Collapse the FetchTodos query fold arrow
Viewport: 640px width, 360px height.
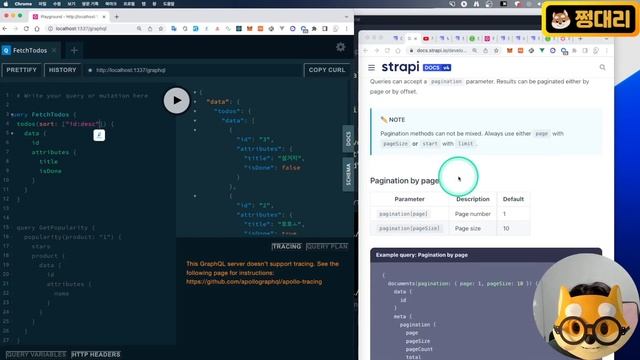click(x=12, y=115)
